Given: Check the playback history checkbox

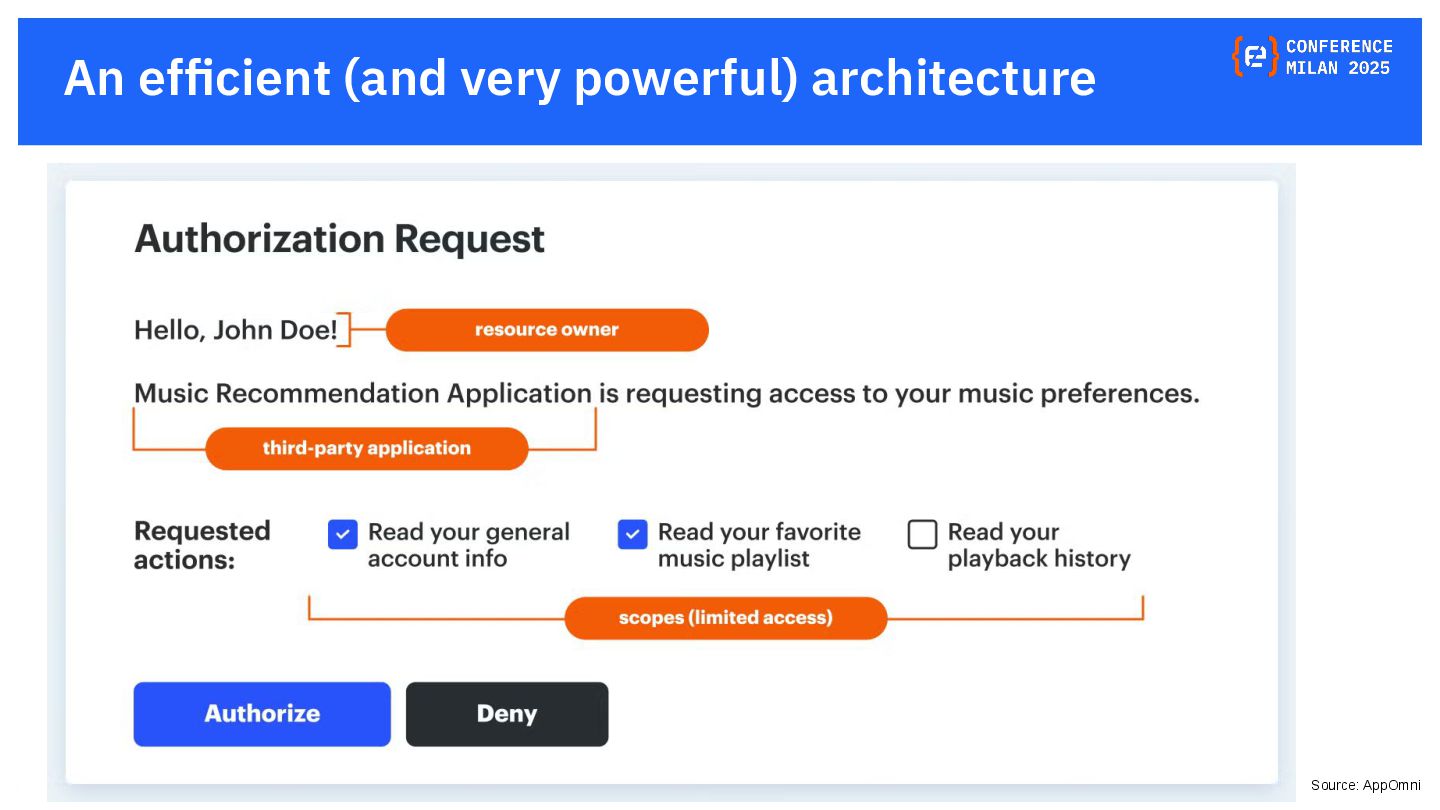Looking at the screenshot, I should 922,535.
